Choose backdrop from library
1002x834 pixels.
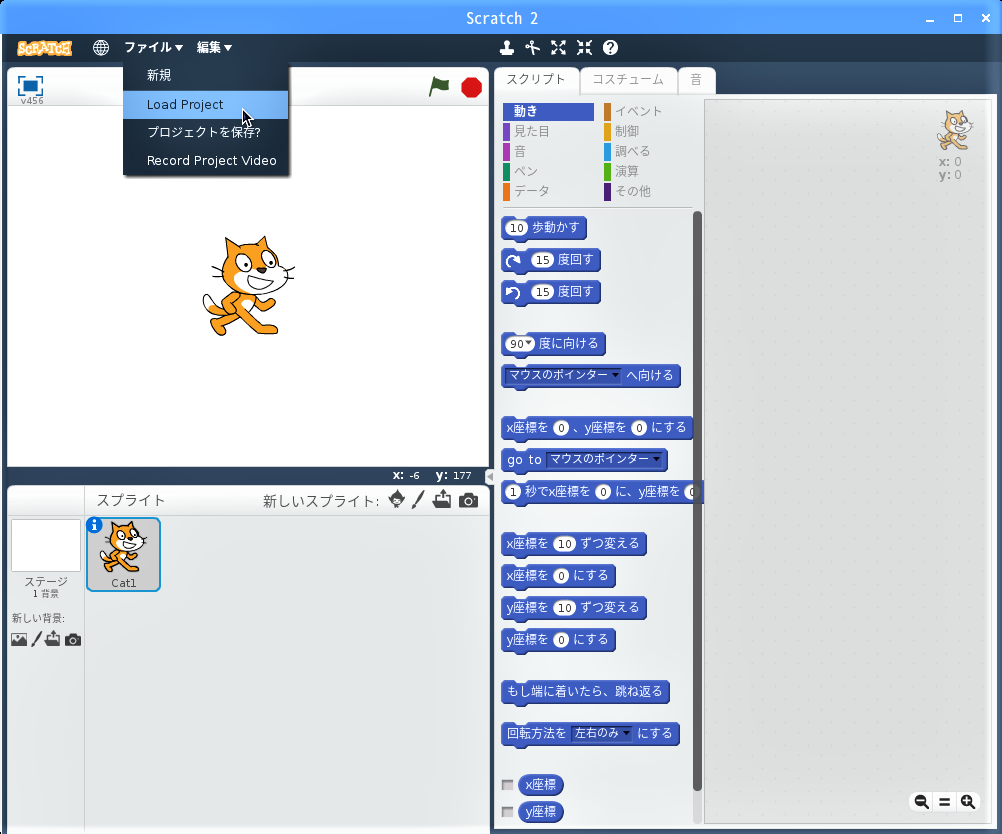click(19, 639)
